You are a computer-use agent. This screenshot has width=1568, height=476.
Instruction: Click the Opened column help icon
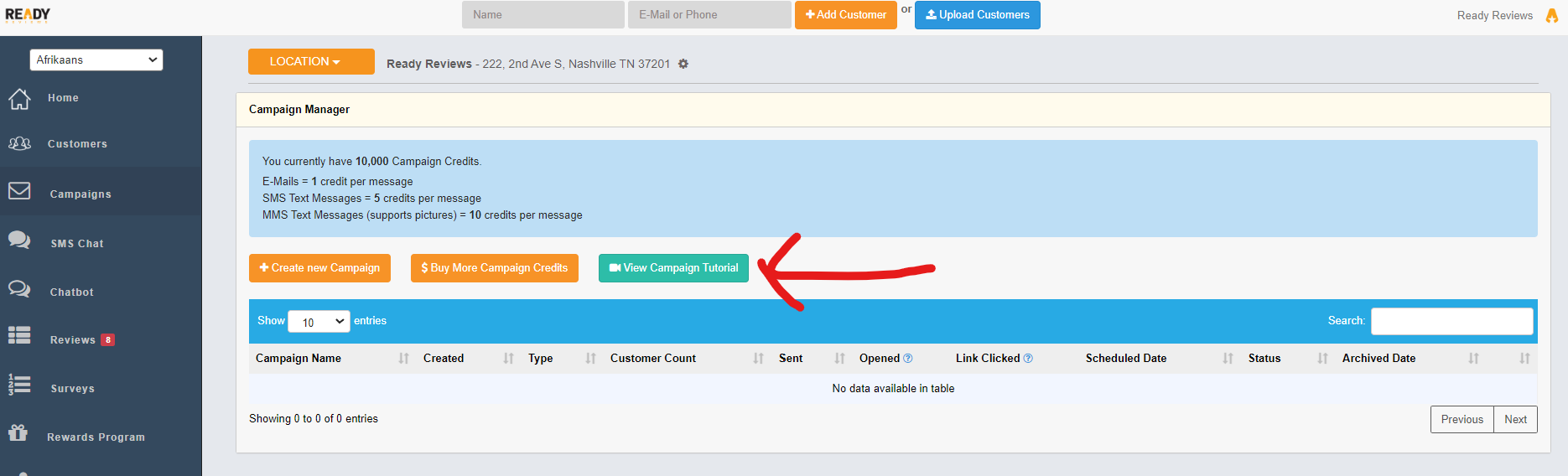[x=908, y=359]
